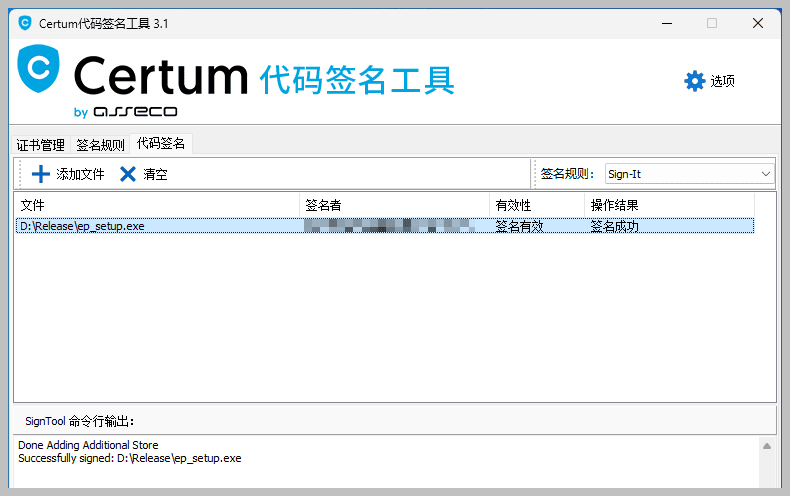The image size is (790, 496).
Task: Click the 添加文件 button label
Action: coord(80,174)
